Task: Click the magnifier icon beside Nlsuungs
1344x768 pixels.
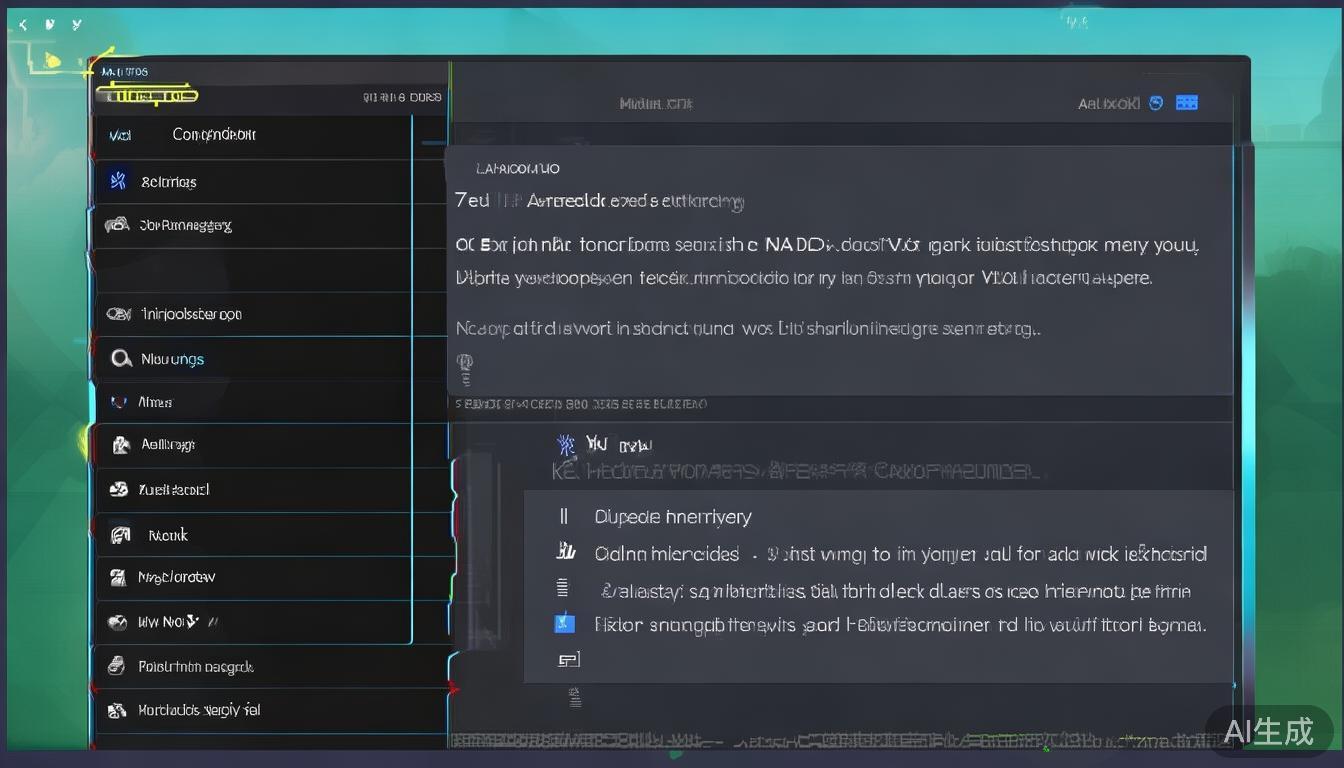Action: [x=121, y=358]
